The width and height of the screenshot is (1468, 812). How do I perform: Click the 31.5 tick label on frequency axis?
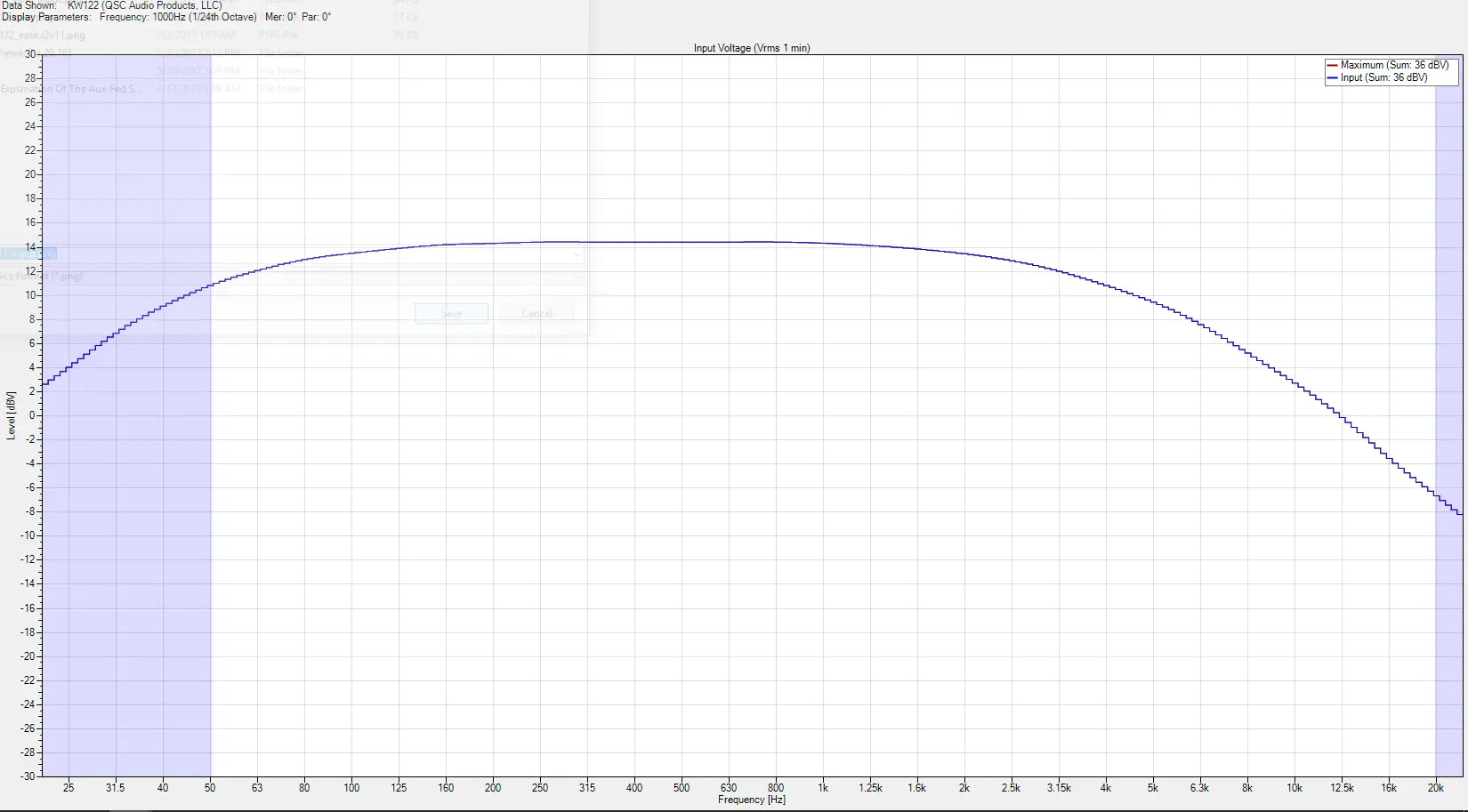pos(116,788)
